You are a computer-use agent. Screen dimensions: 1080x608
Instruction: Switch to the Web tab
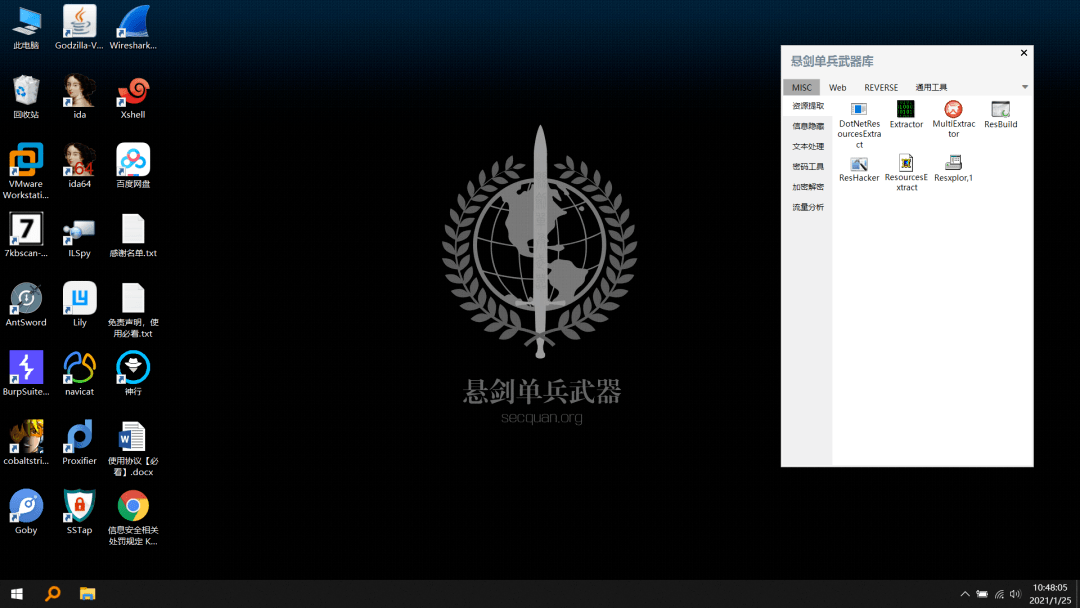(x=838, y=87)
